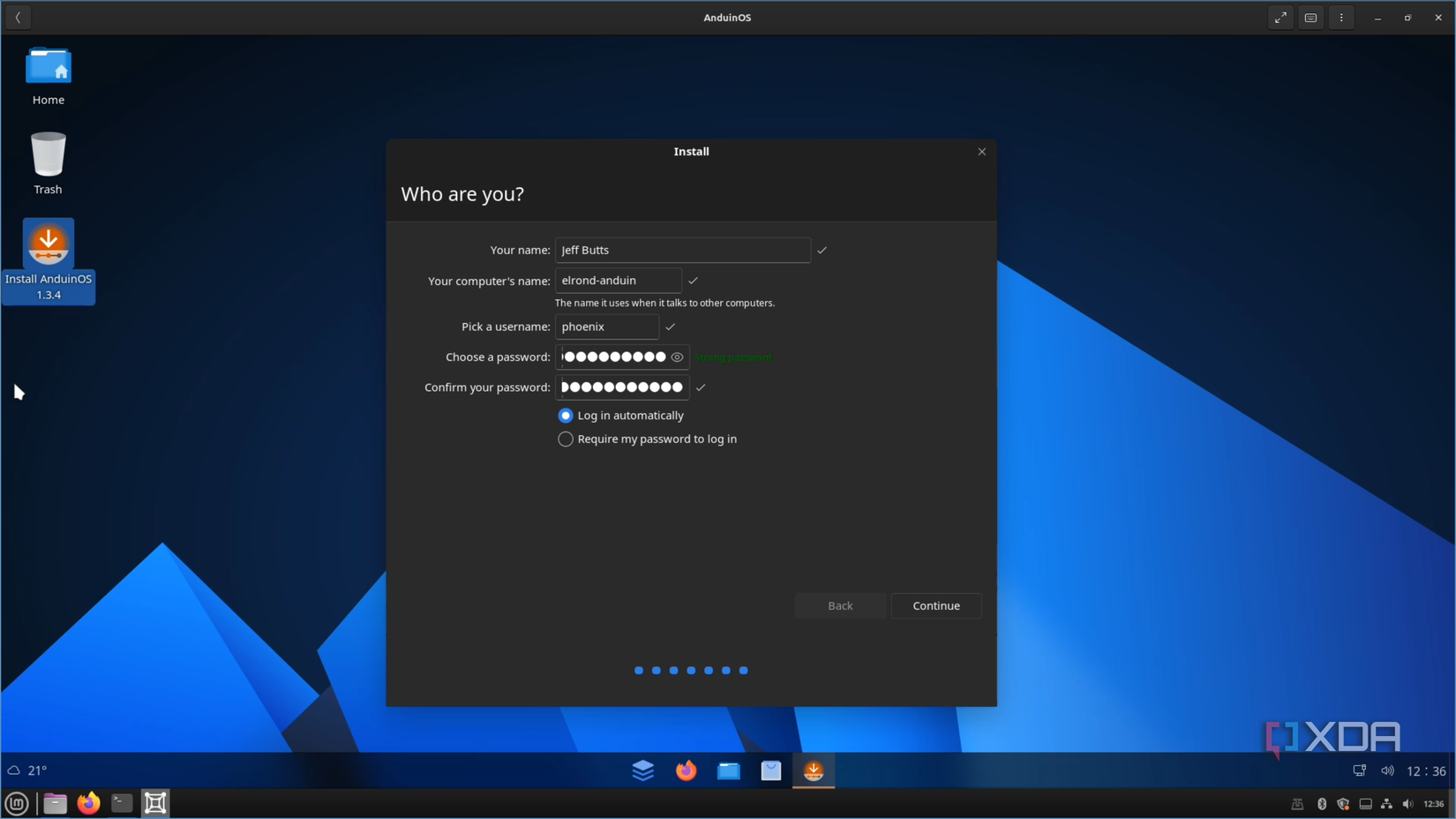1456x819 pixels.
Task: Go Back to the previous install step
Action: (x=839, y=605)
